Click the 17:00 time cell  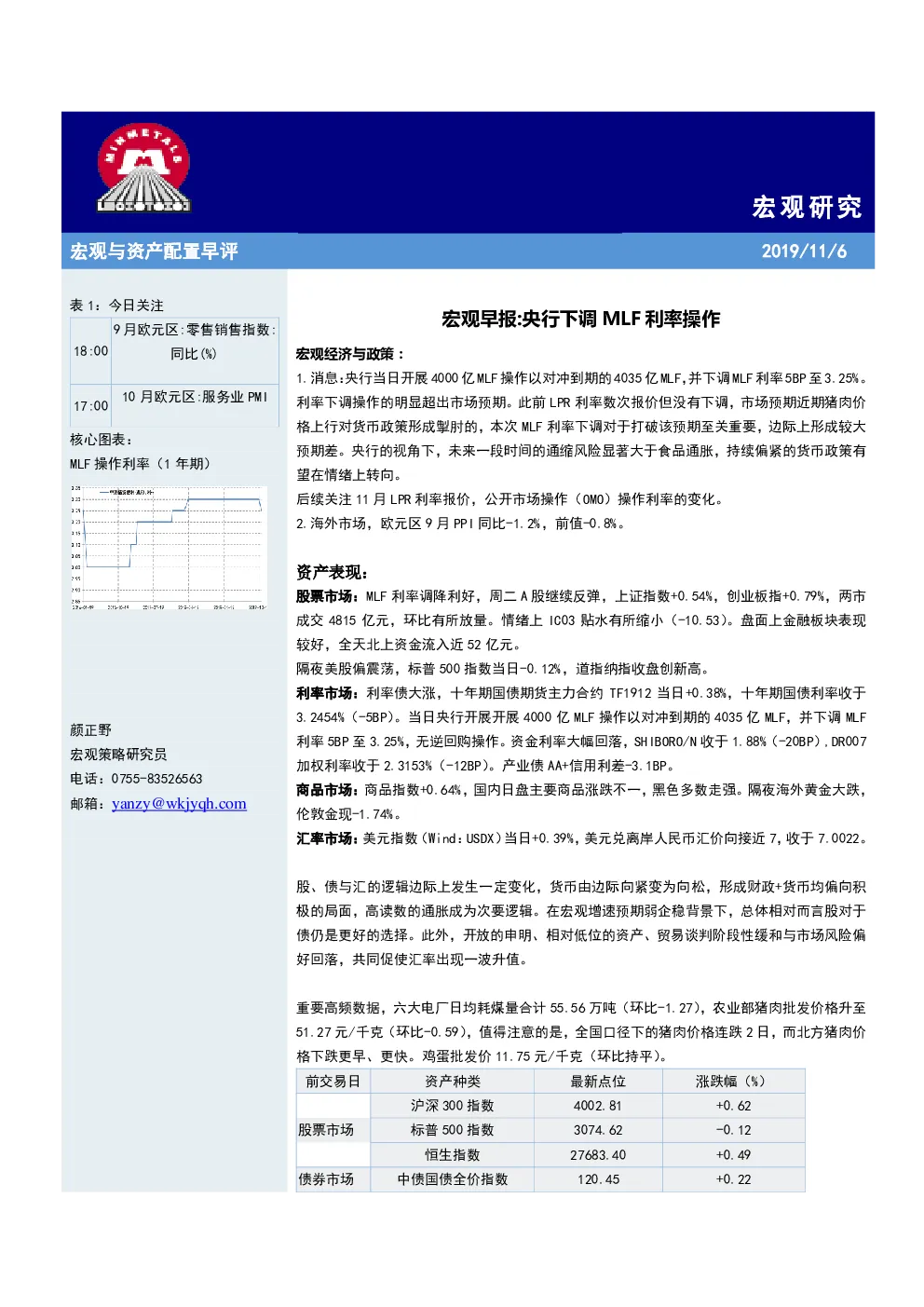point(91,405)
